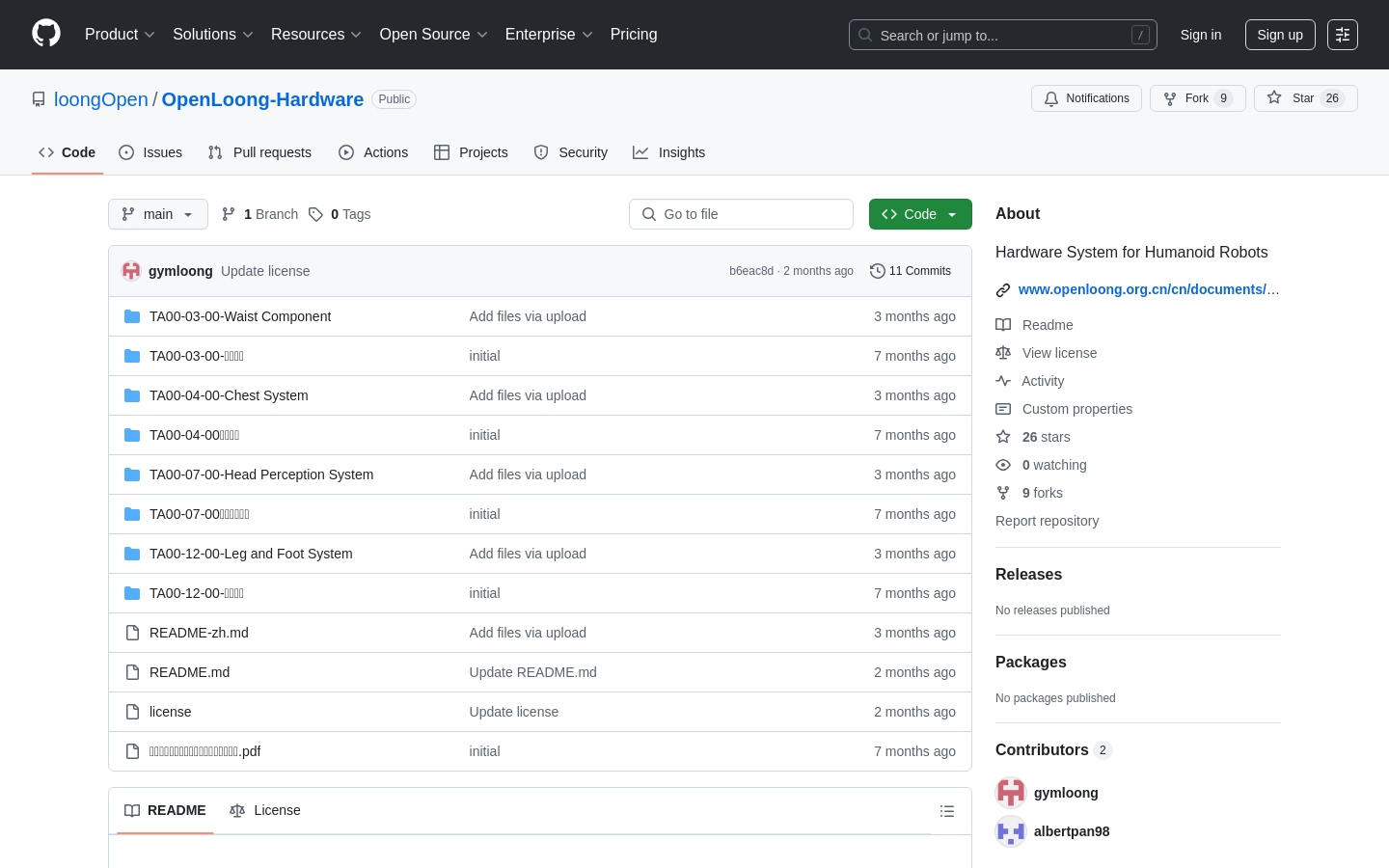Open the README outline list icon
The height and width of the screenshot is (868, 1389).
pos(947,811)
